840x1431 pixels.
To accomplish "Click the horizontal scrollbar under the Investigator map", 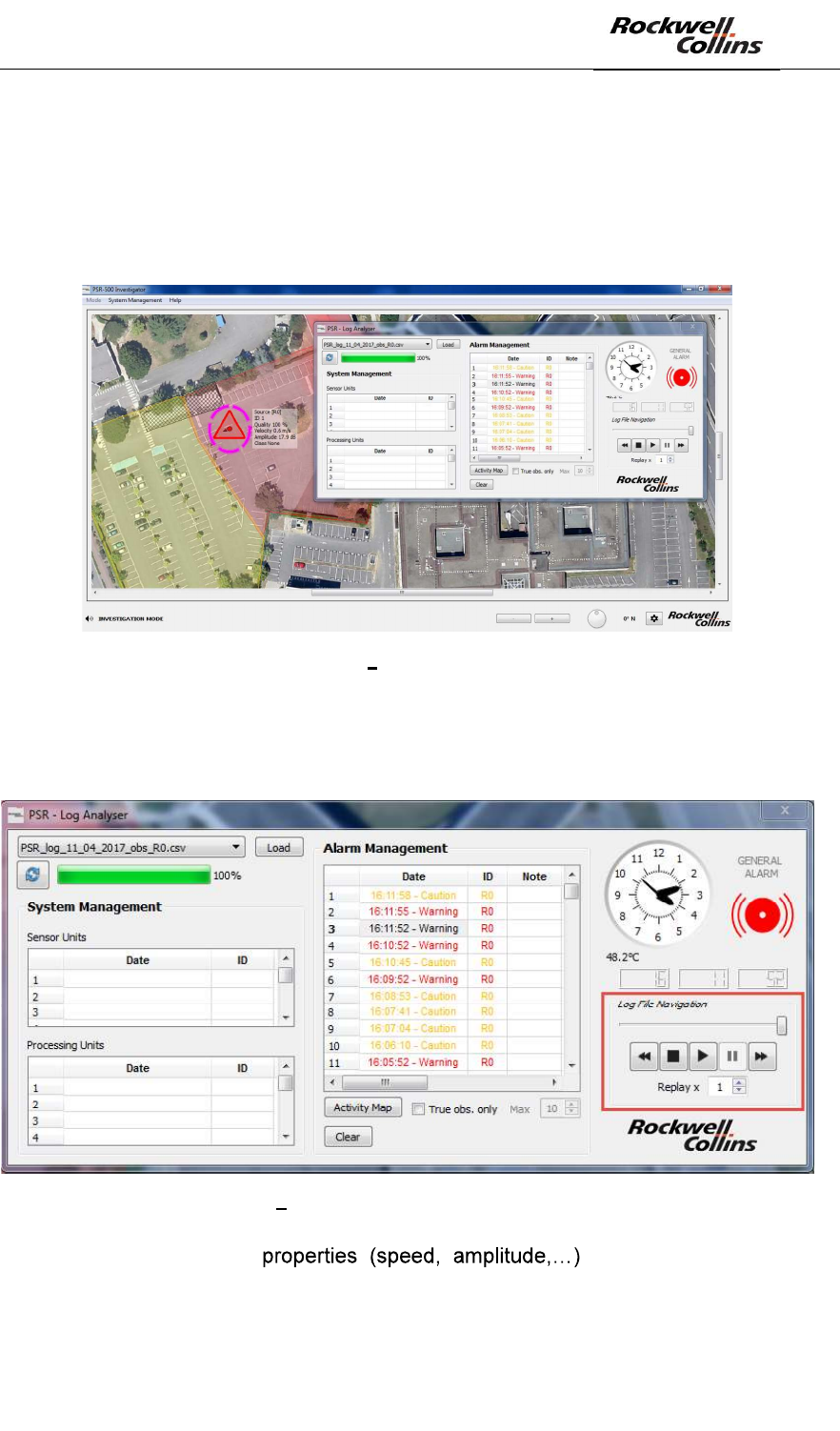I will [402, 593].
